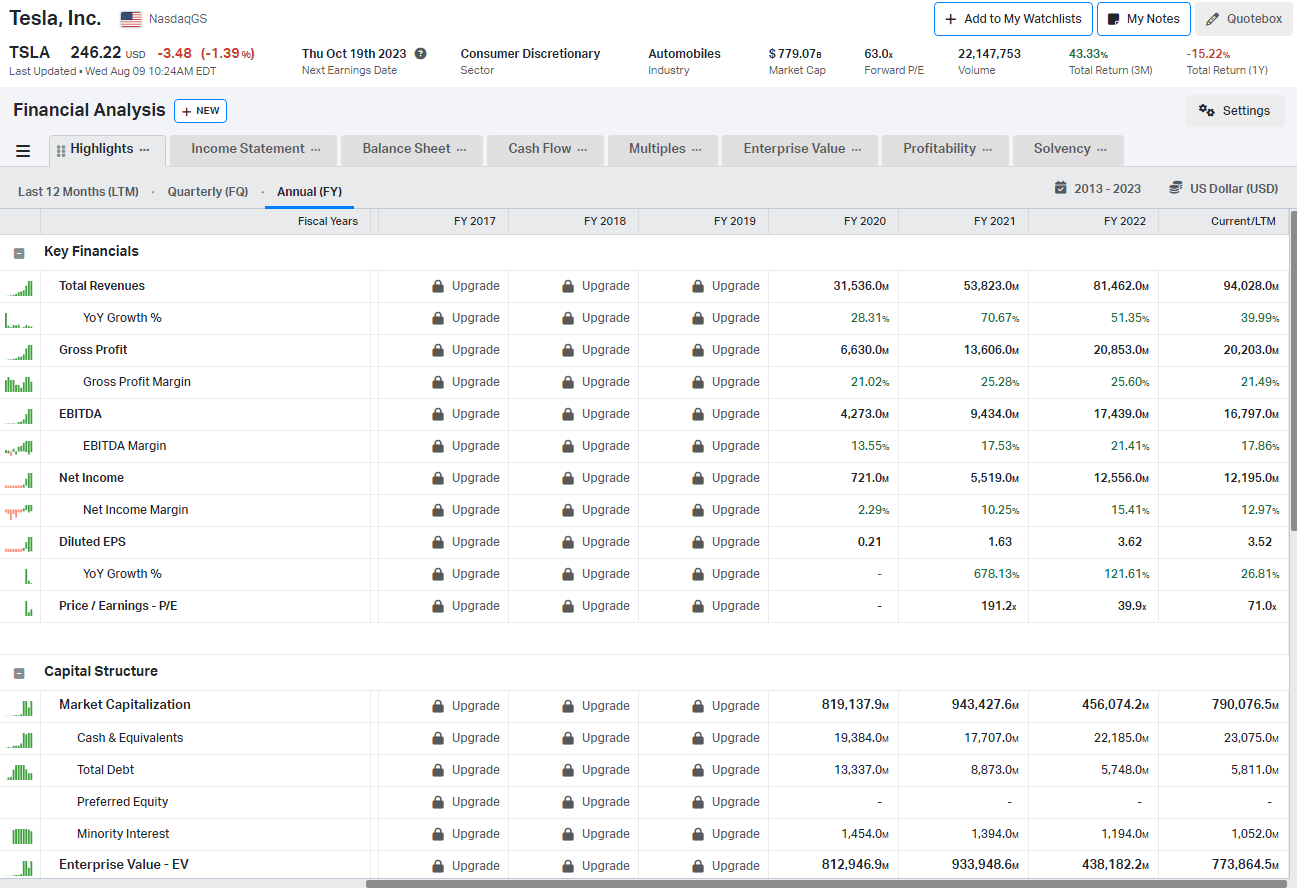Click the lock icon for Total Revenues FY 2017
The height and width of the screenshot is (888, 1297).
pyautogui.click(x=438, y=286)
